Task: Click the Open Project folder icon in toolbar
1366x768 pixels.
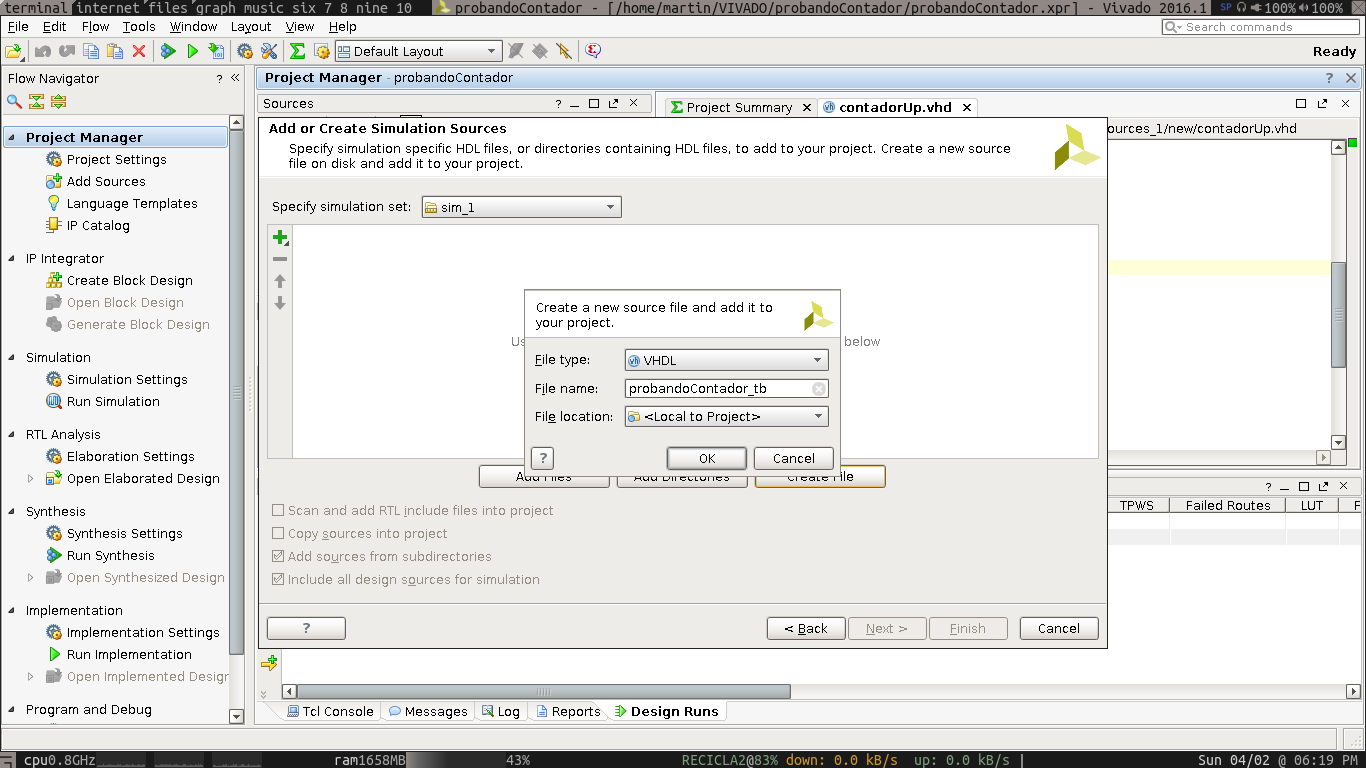Action: click(x=14, y=51)
